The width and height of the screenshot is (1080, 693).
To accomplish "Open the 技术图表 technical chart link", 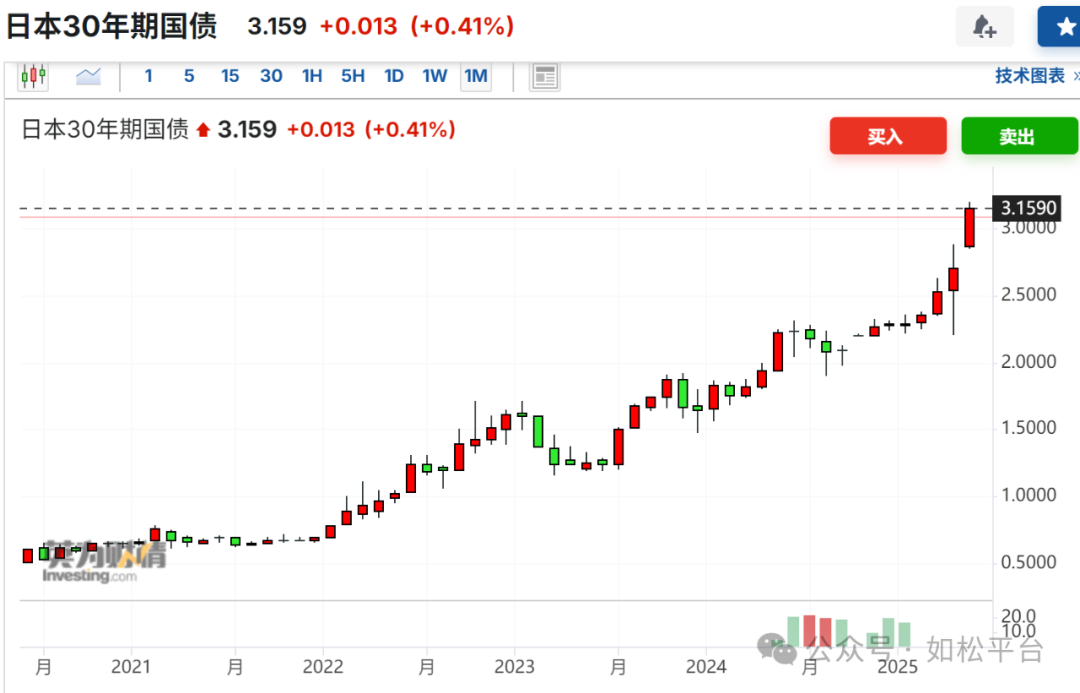I will [1030, 76].
